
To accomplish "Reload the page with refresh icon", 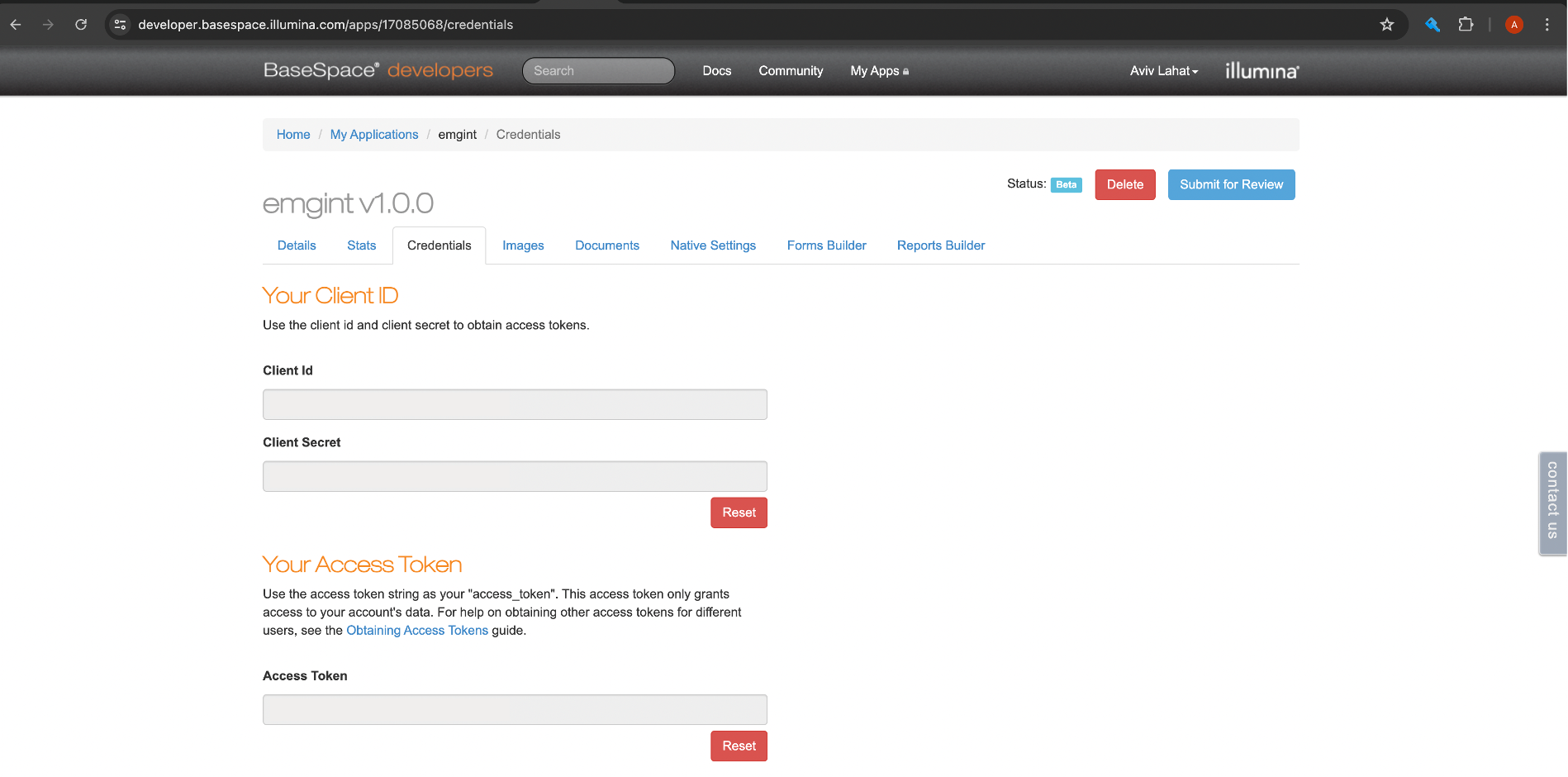I will click(81, 25).
